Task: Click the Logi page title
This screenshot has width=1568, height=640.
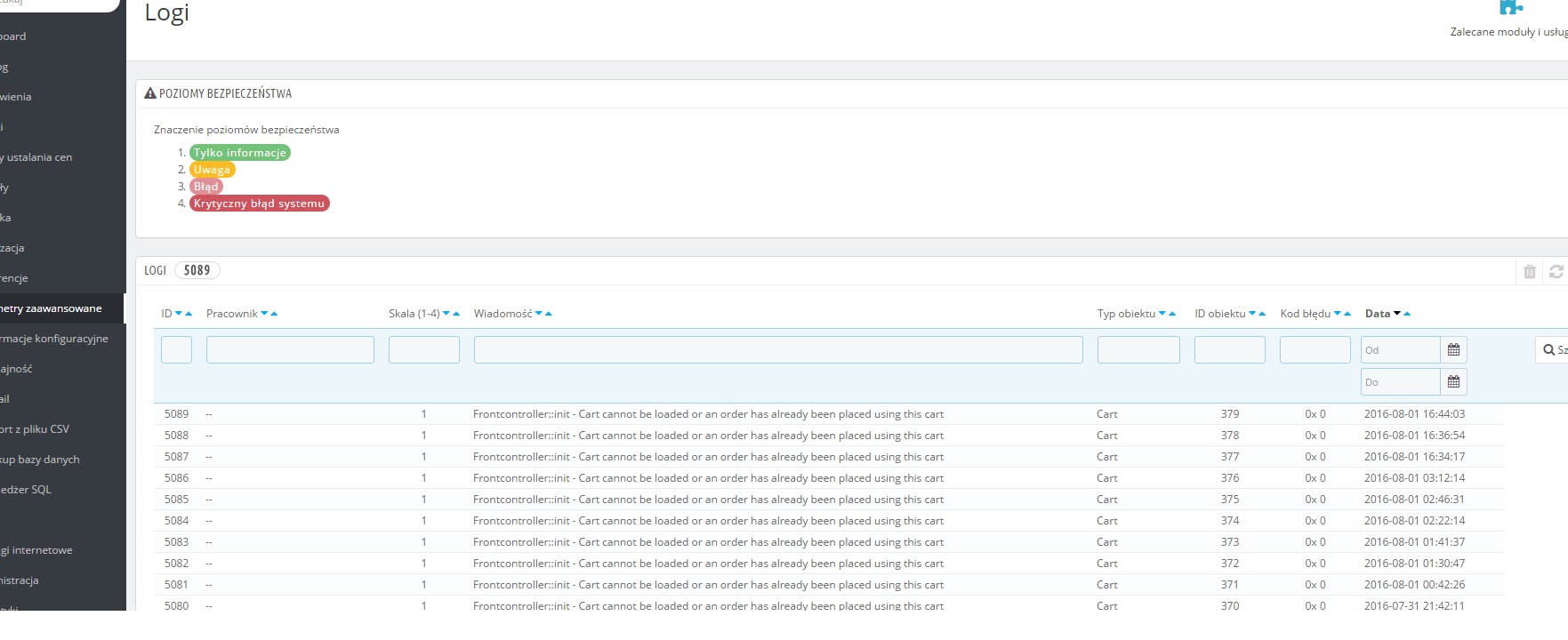Action: point(167,13)
